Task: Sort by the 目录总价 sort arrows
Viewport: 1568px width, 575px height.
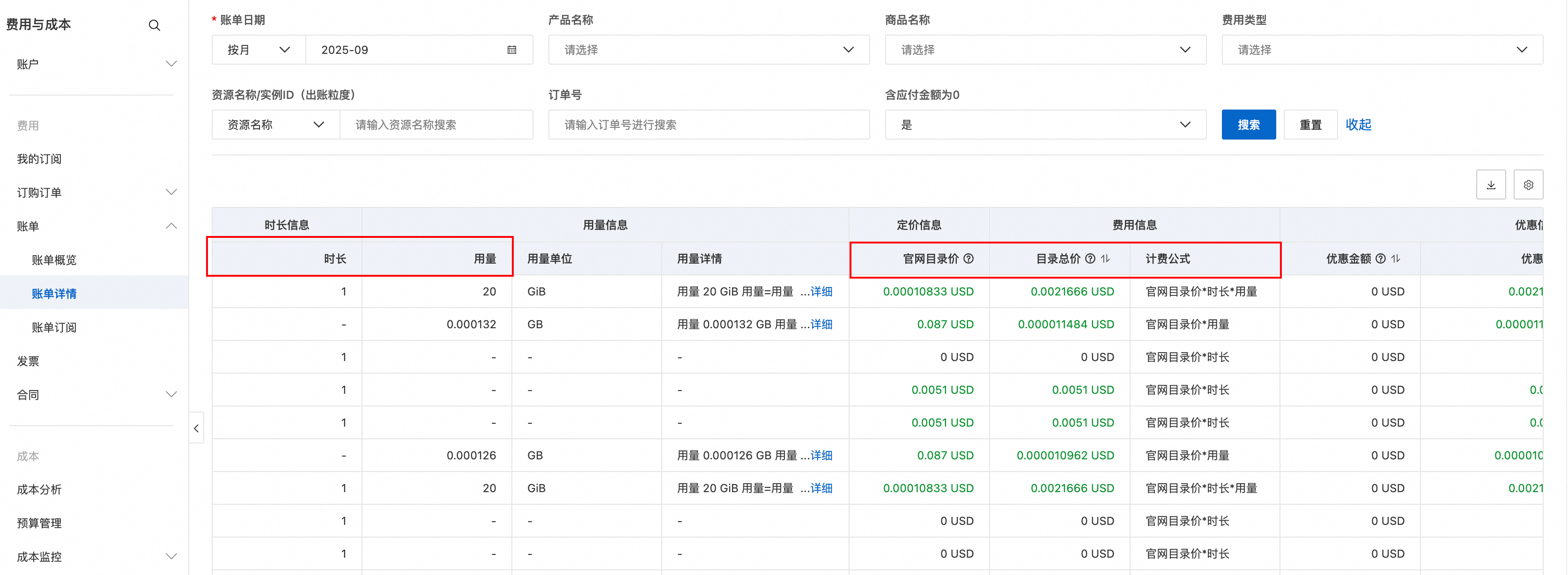Action: (x=1105, y=258)
